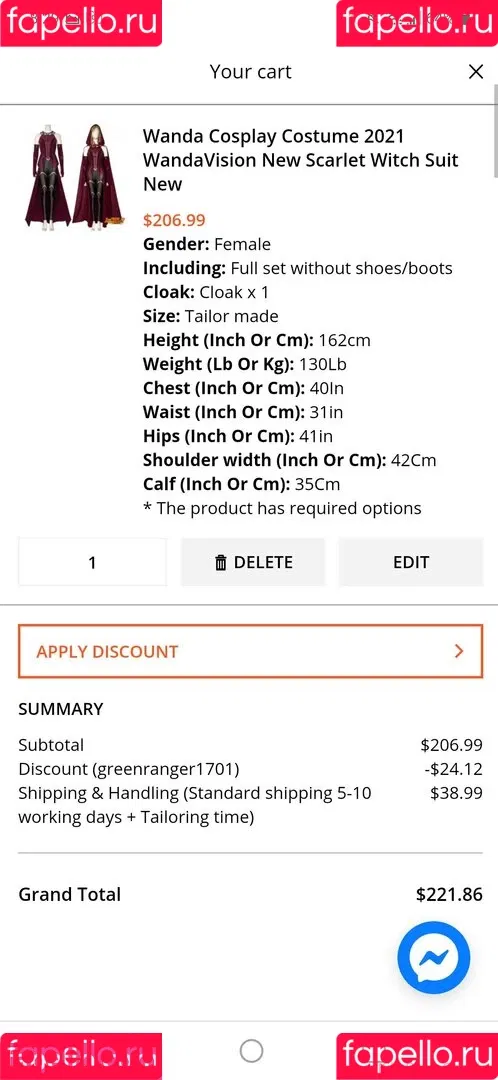Expand the APPLY DISCOUNT section
Screen dimensions: 498x1080
(x=251, y=652)
